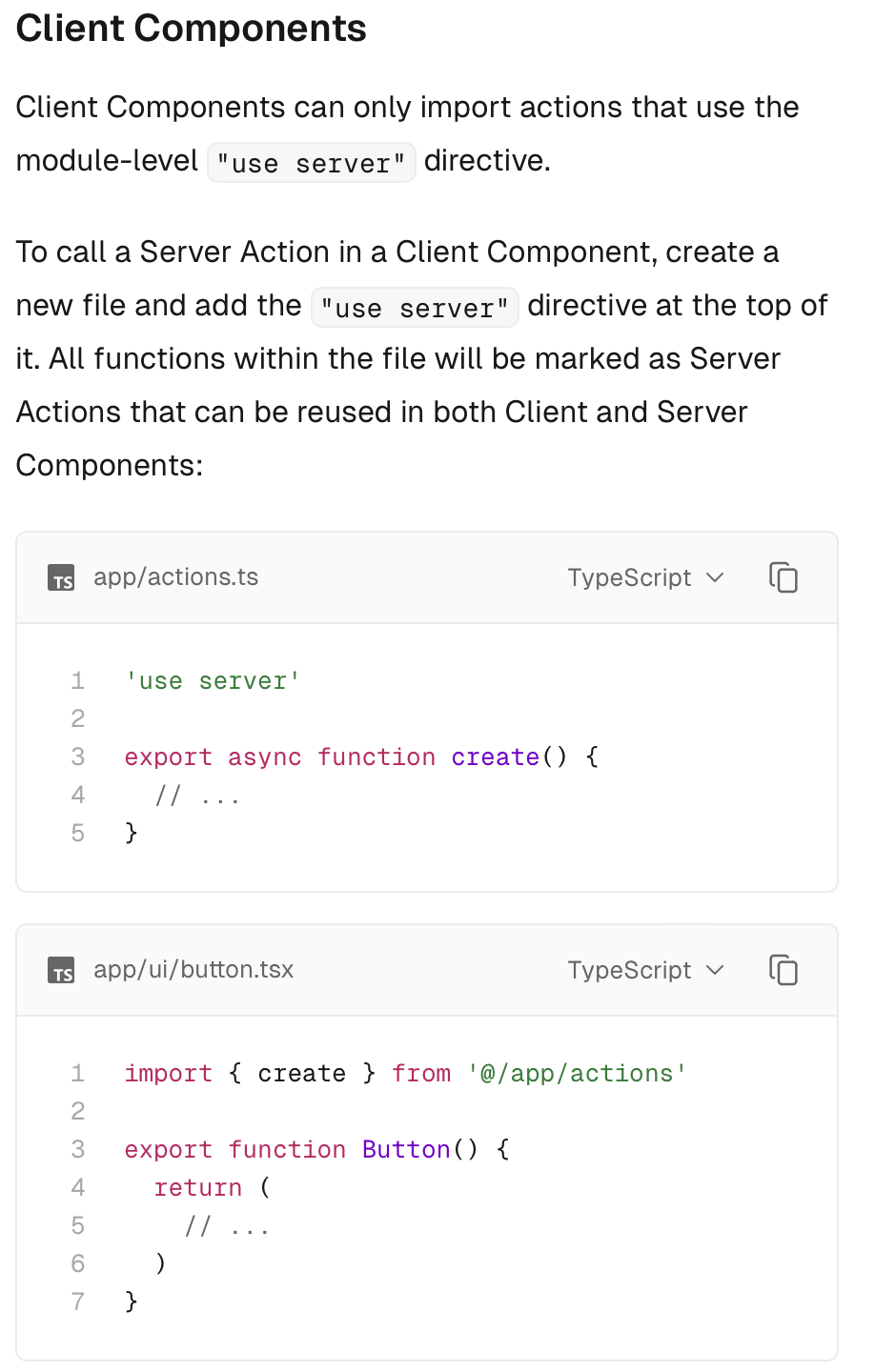Click line number 7 in the button.tsx block
This screenshot has width=875, height=1372.
click(78, 1301)
